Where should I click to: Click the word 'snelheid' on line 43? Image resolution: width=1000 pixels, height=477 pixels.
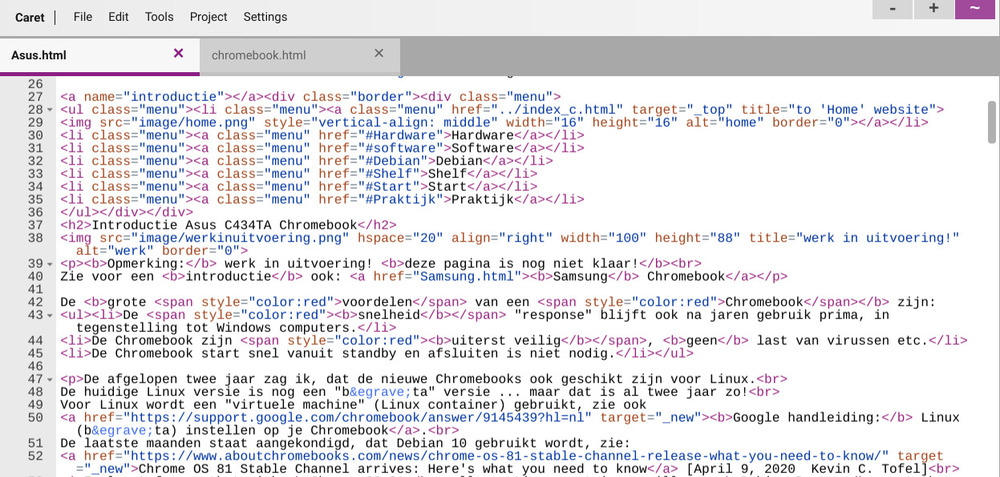pos(389,315)
